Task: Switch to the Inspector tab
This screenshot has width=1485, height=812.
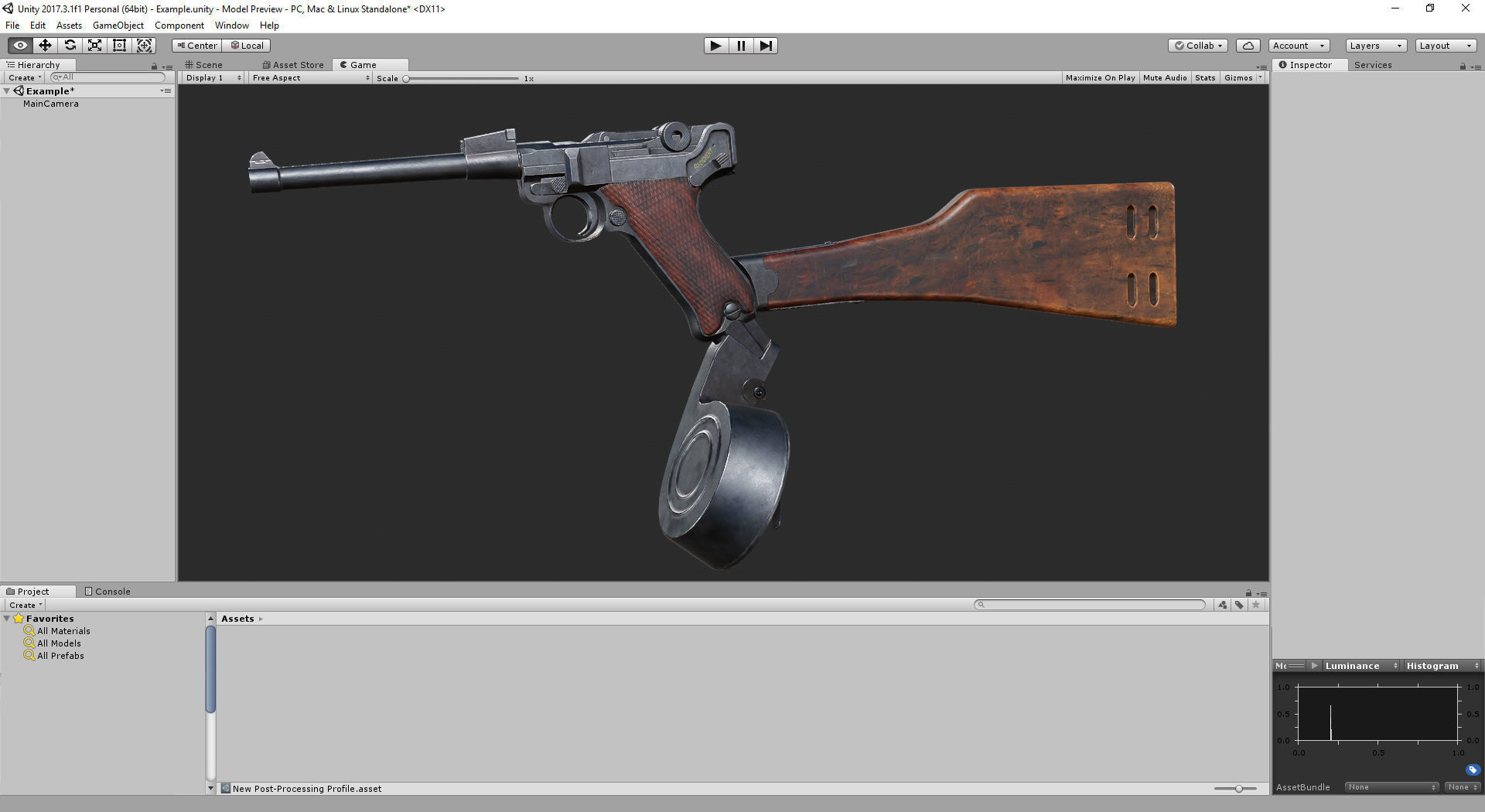Action: 1311,65
